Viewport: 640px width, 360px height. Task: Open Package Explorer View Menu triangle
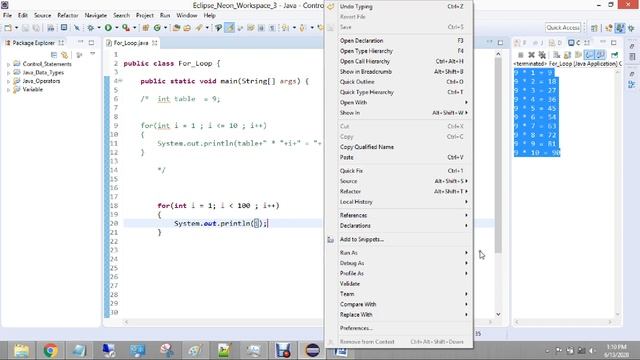click(93, 54)
